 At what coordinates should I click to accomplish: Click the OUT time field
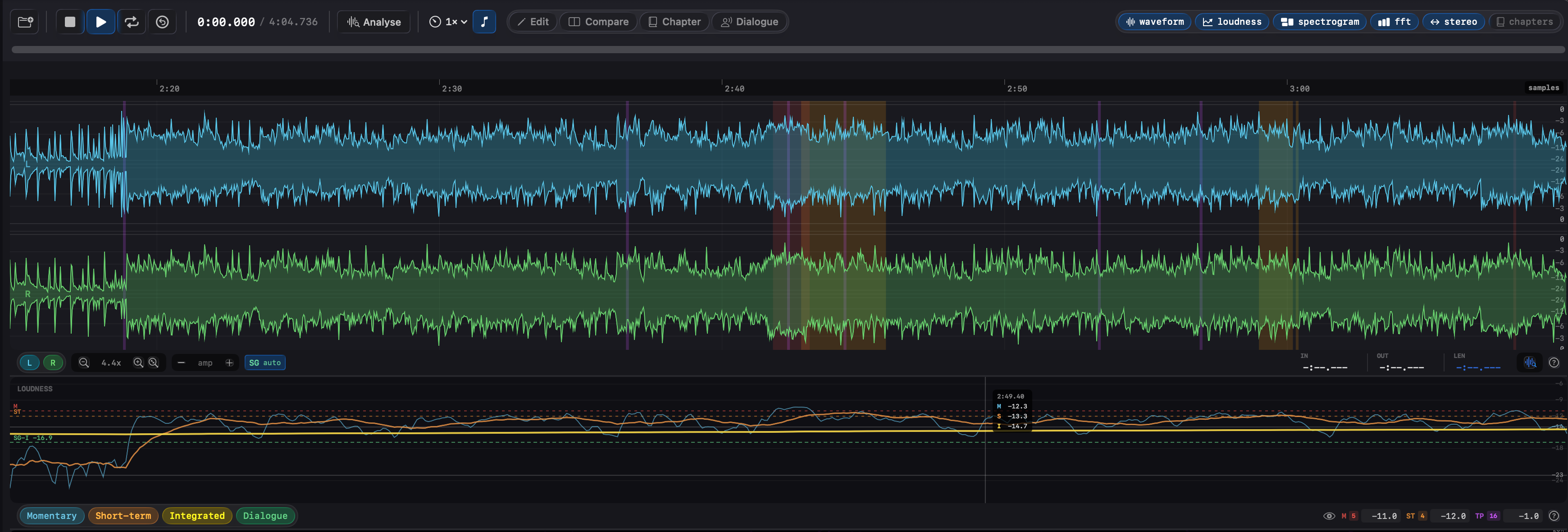click(1401, 367)
